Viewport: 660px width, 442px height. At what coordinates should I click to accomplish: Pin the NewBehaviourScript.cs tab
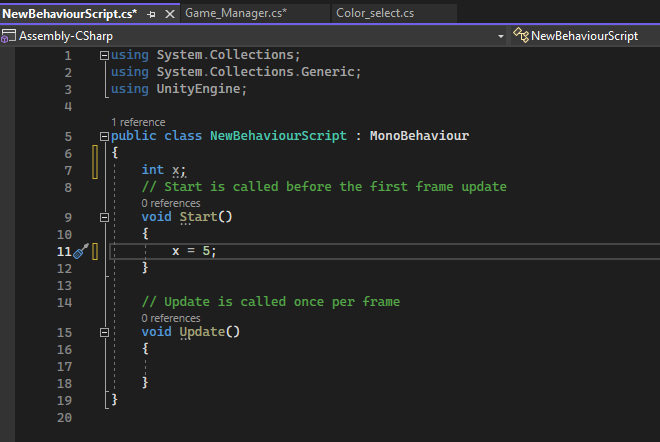click(151, 14)
